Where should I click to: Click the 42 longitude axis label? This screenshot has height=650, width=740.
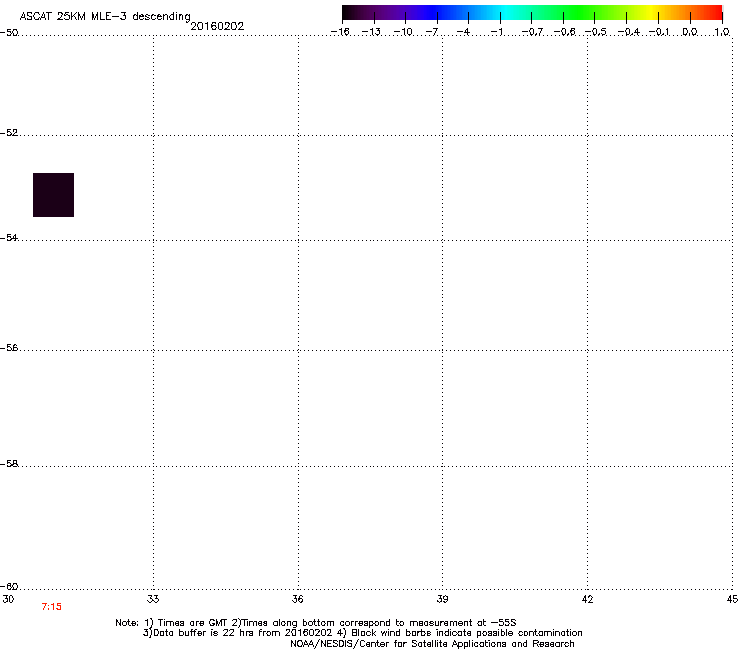click(x=587, y=599)
